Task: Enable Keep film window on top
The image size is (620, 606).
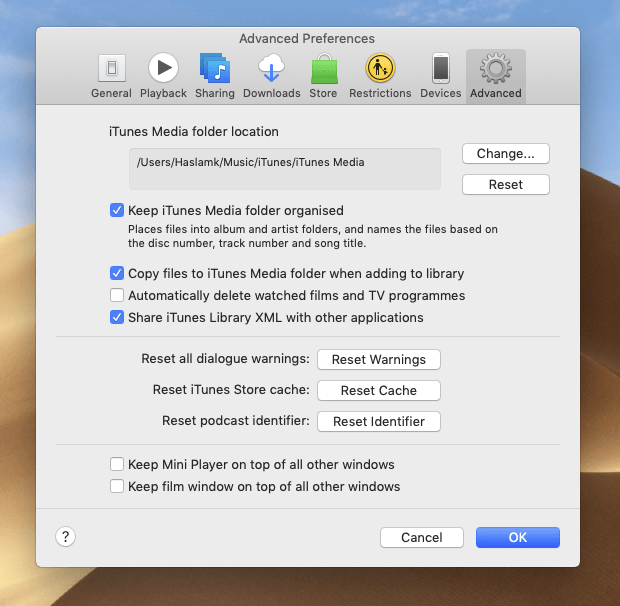Action: pos(117,486)
